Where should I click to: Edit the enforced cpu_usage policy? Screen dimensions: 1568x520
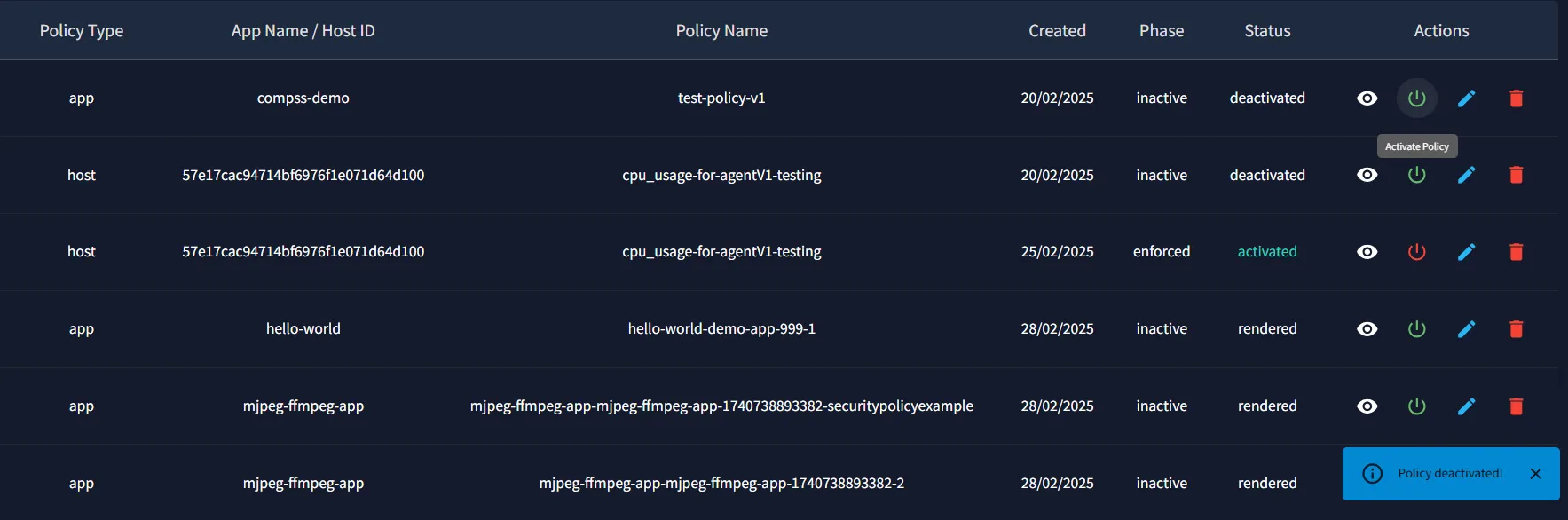[1466, 252]
